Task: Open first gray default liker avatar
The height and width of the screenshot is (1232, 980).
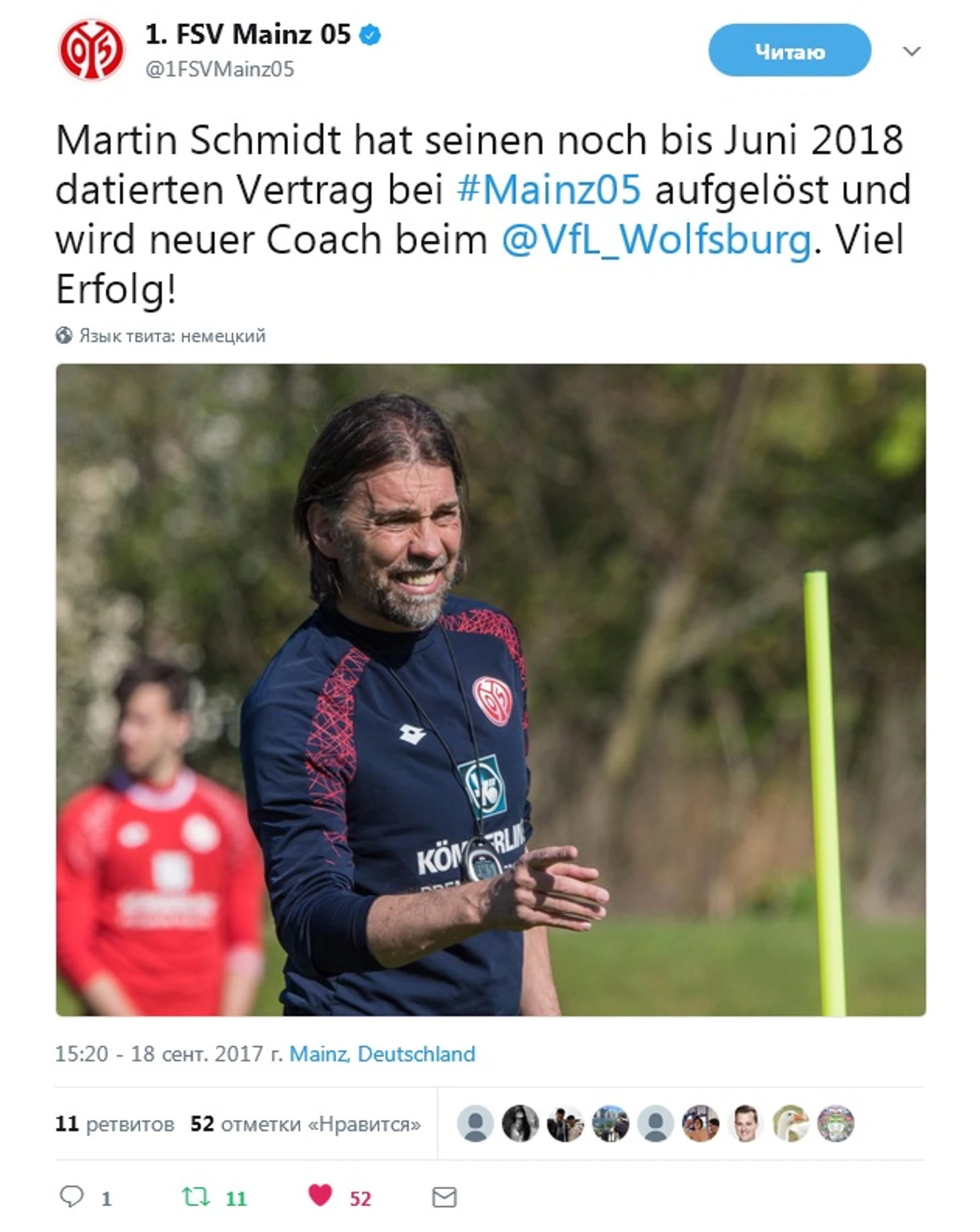Action: click(475, 1123)
